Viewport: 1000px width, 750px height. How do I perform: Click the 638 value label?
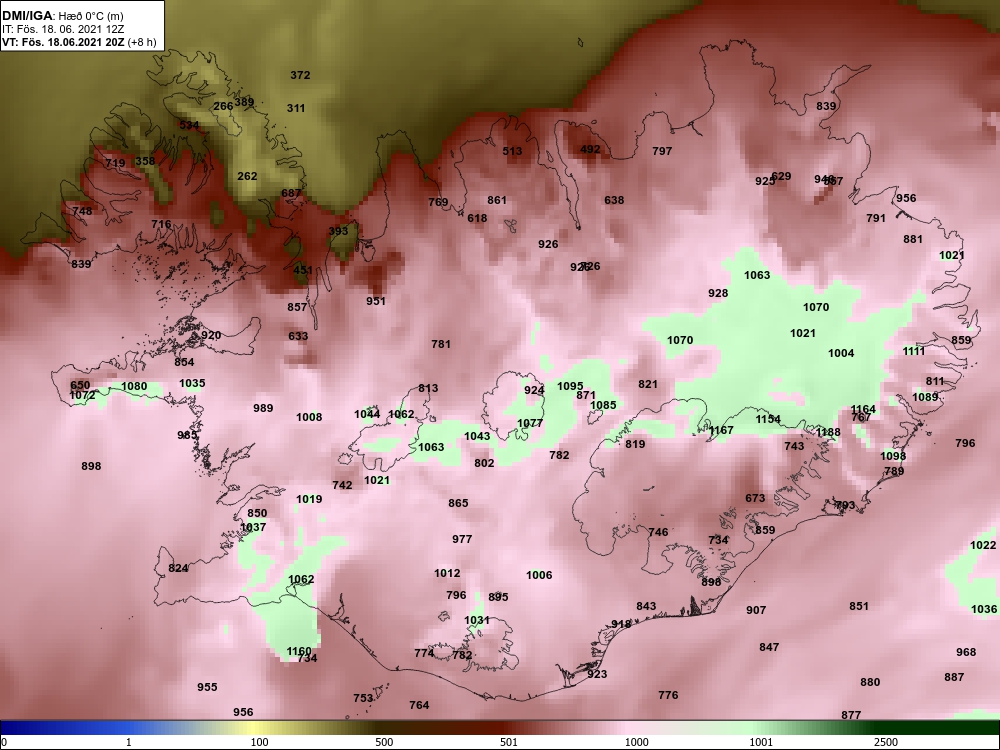pos(614,200)
